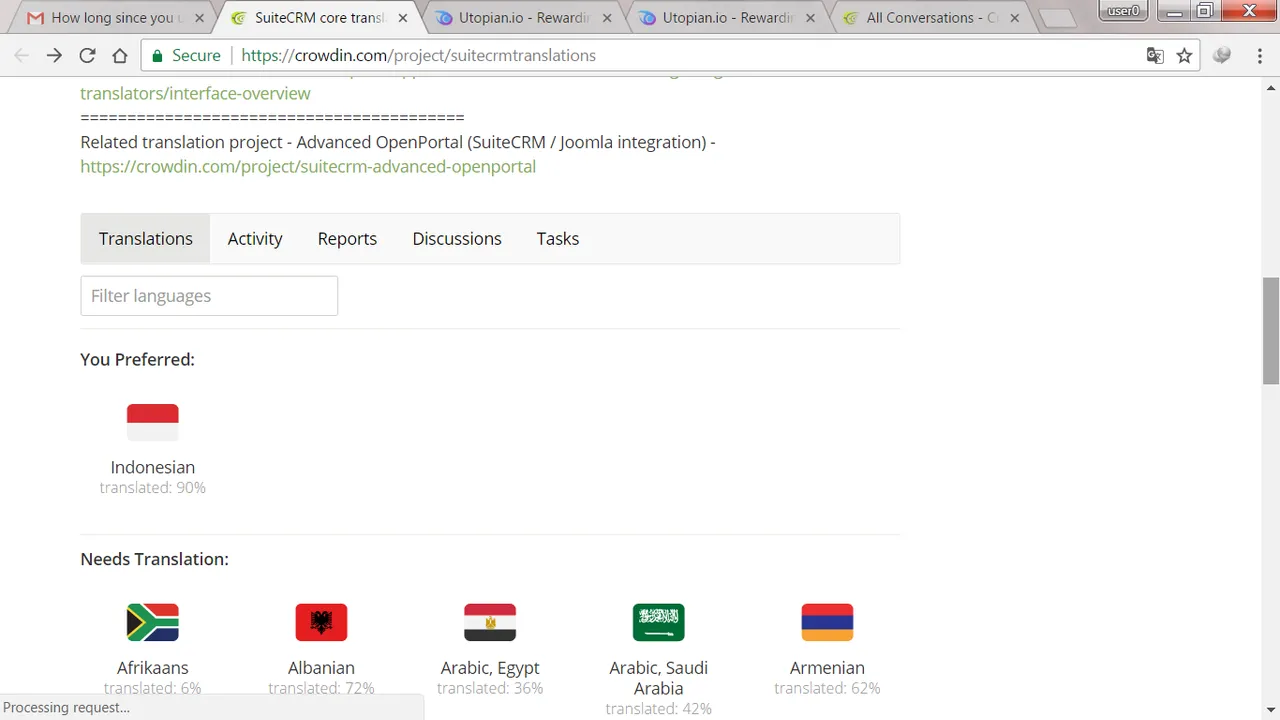The width and height of the screenshot is (1280, 720).
Task: Click the browser back arrow
Action: pyautogui.click(x=22, y=56)
